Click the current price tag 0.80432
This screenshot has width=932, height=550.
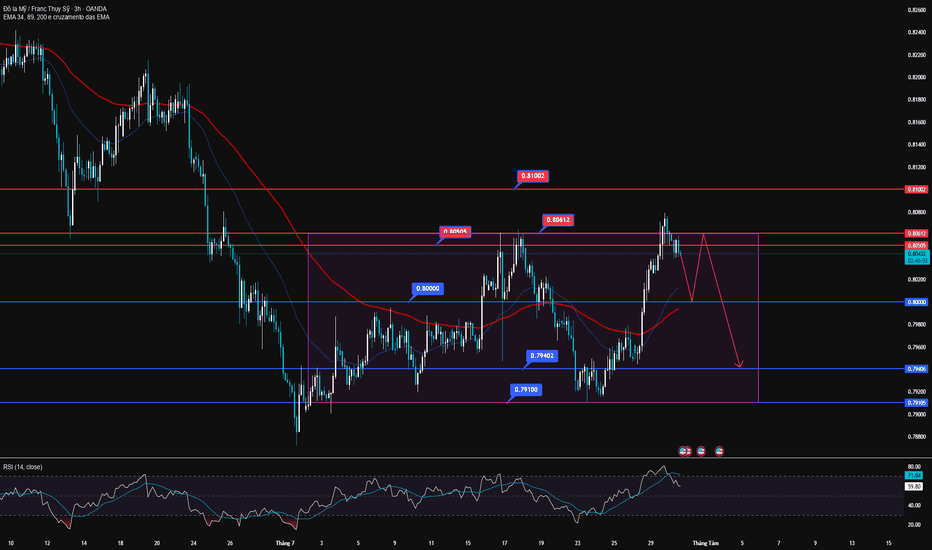(915, 254)
